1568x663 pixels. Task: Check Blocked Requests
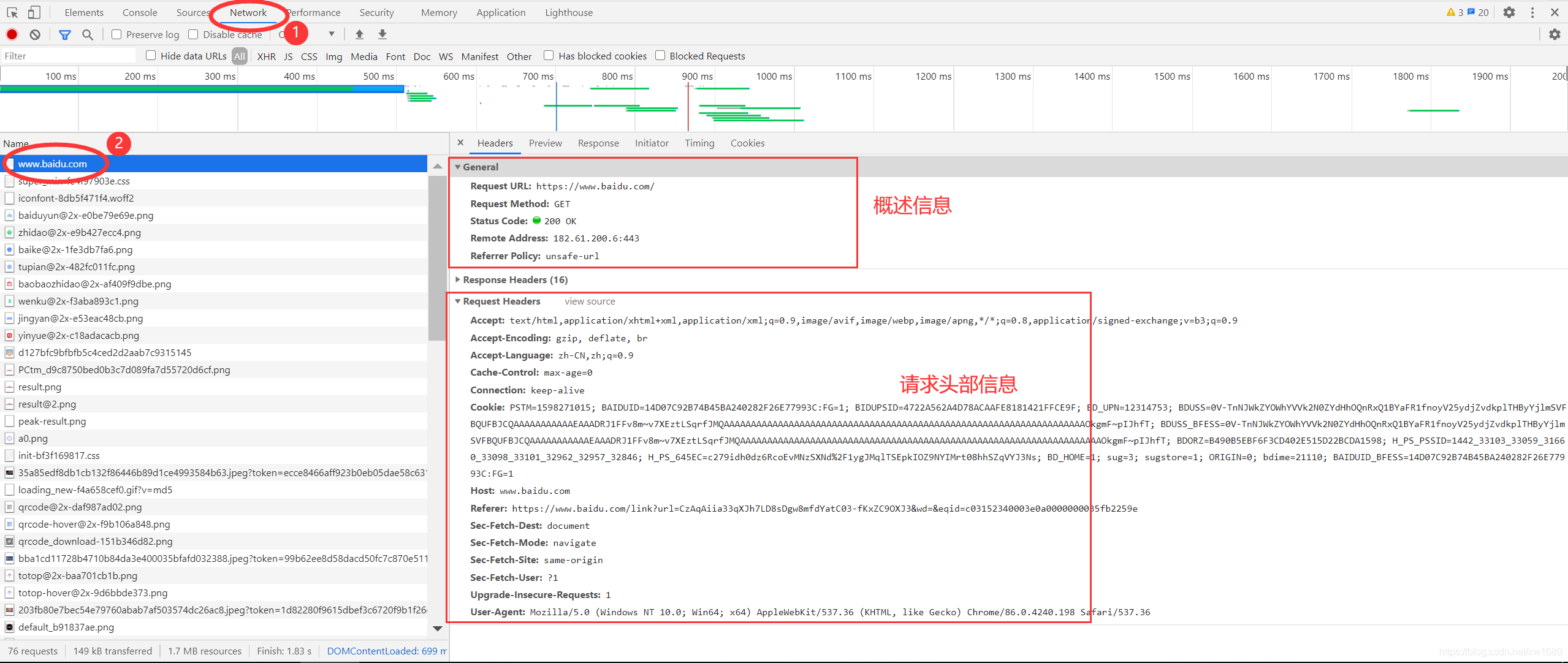660,55
